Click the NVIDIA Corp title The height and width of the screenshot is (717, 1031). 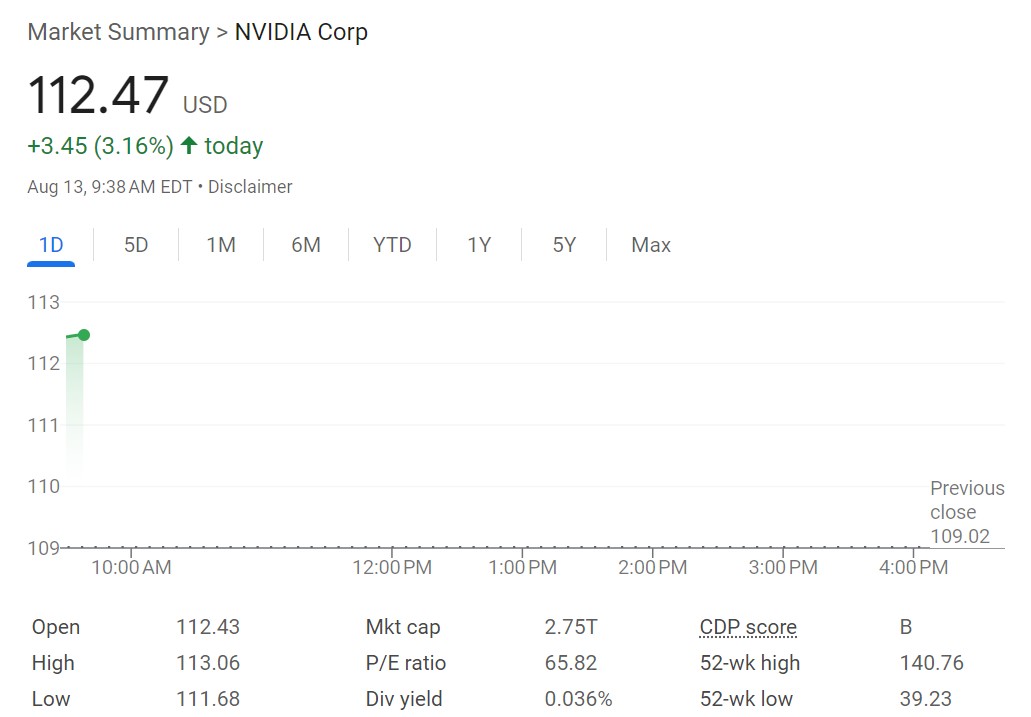(301, 32)
